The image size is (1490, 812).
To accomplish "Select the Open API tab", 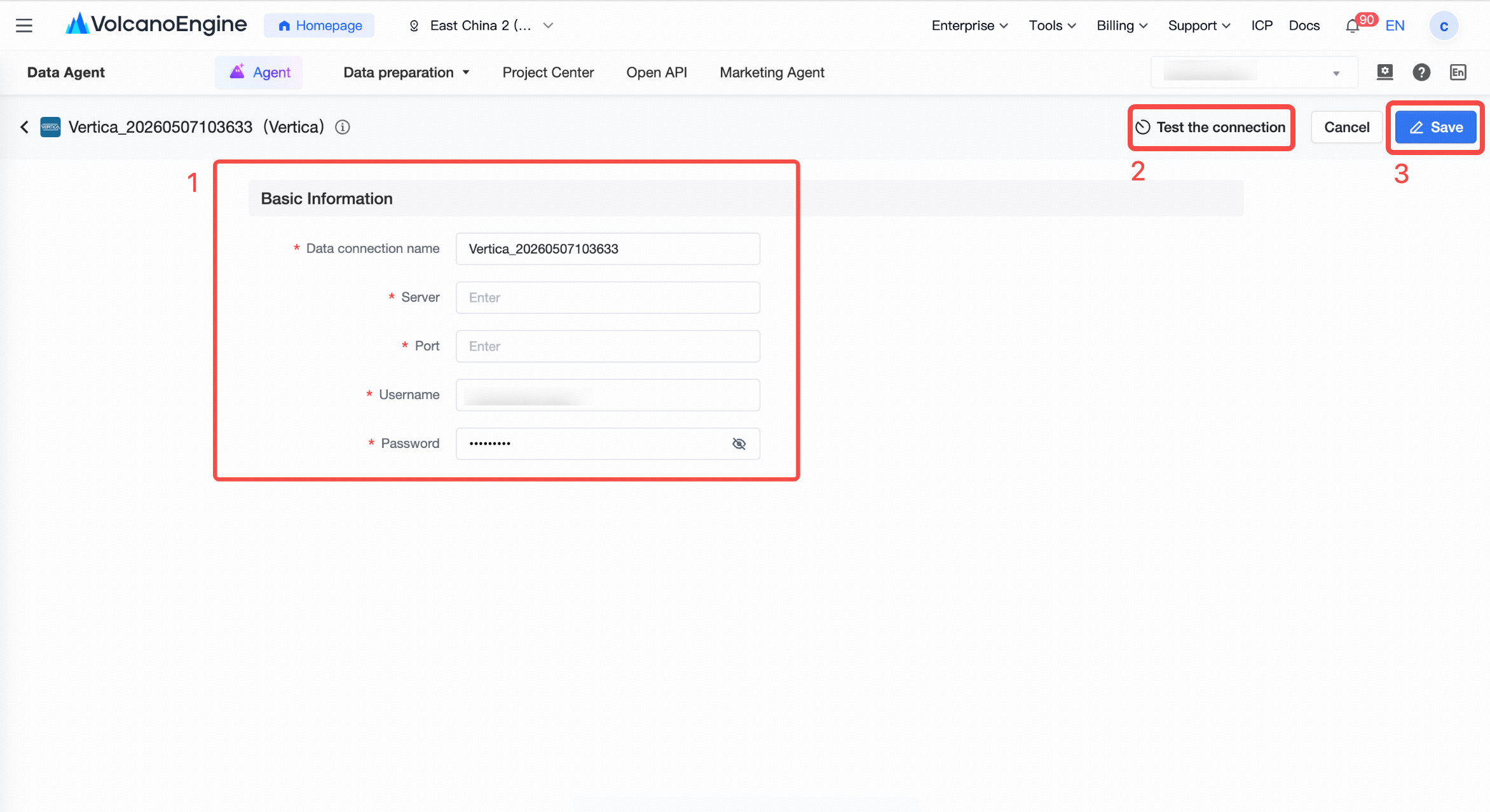I will [657, 72].
